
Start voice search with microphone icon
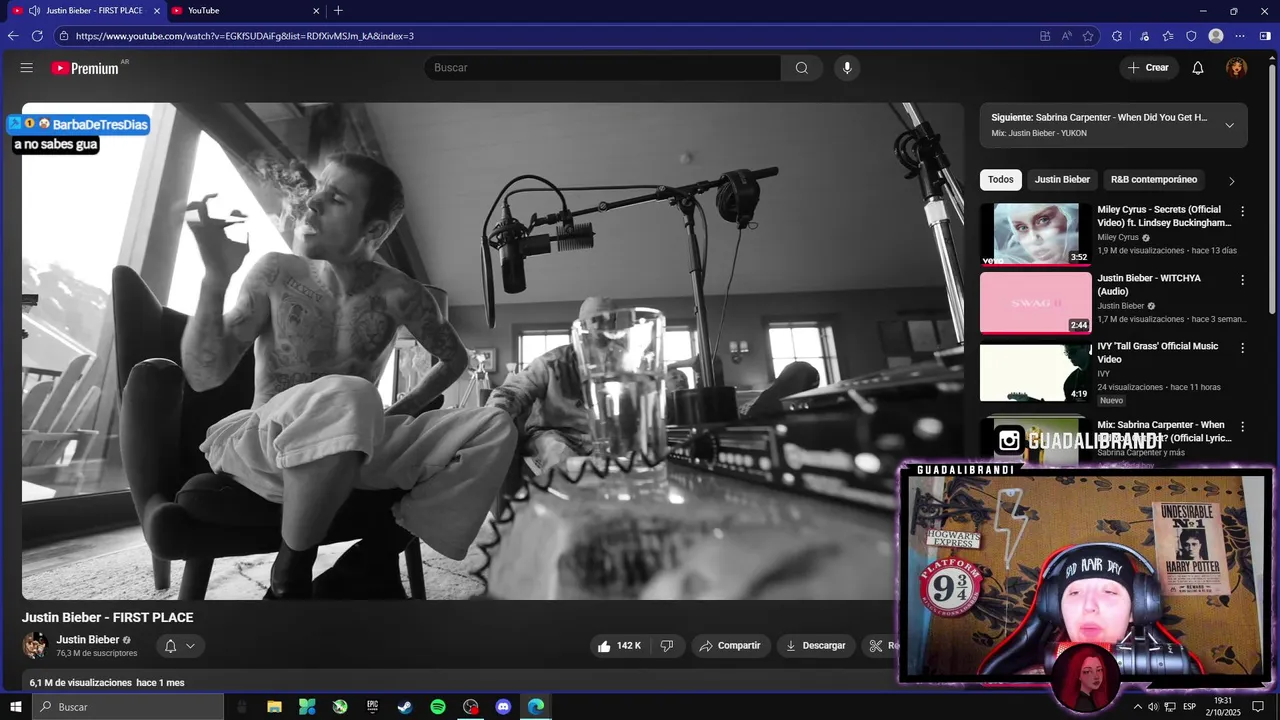(x=847, y=68)
